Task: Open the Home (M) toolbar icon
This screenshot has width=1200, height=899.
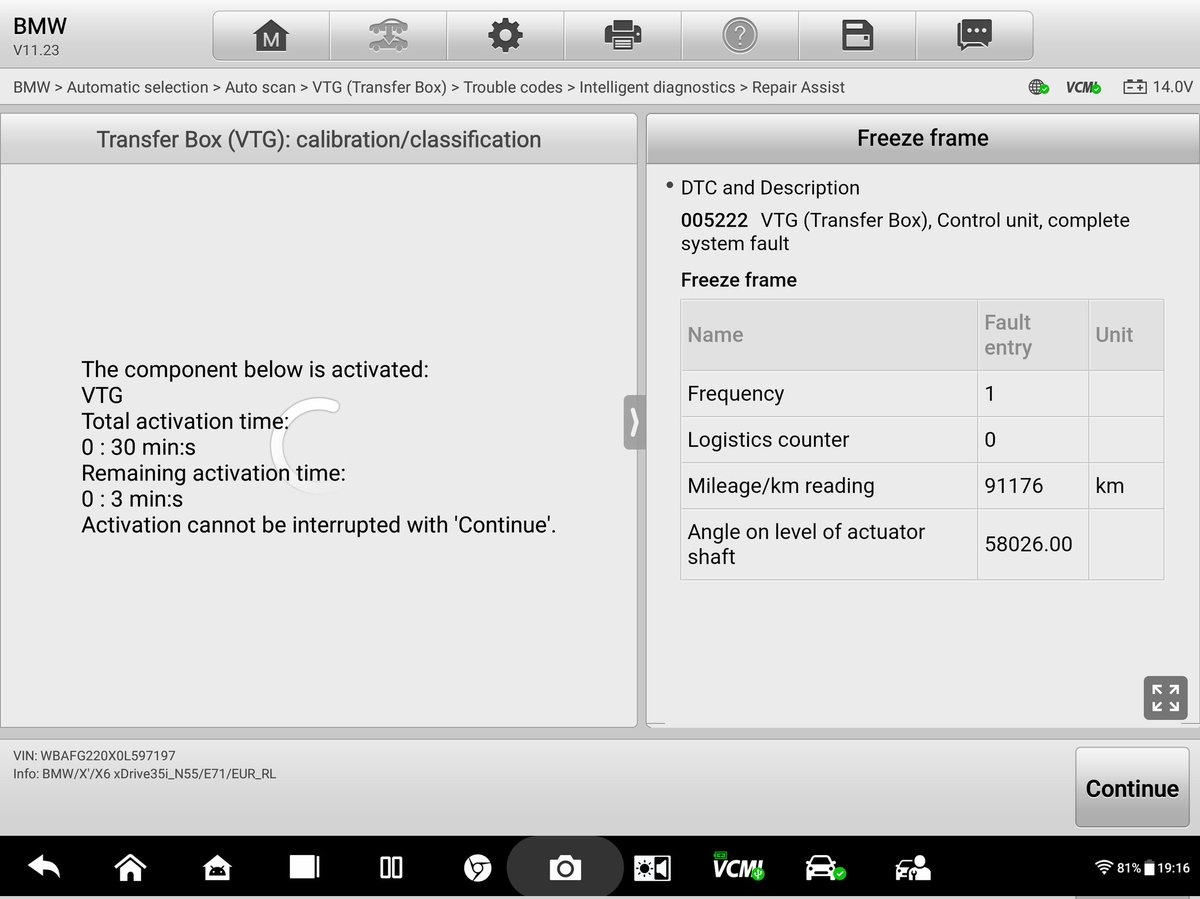Action: (271, 37)
